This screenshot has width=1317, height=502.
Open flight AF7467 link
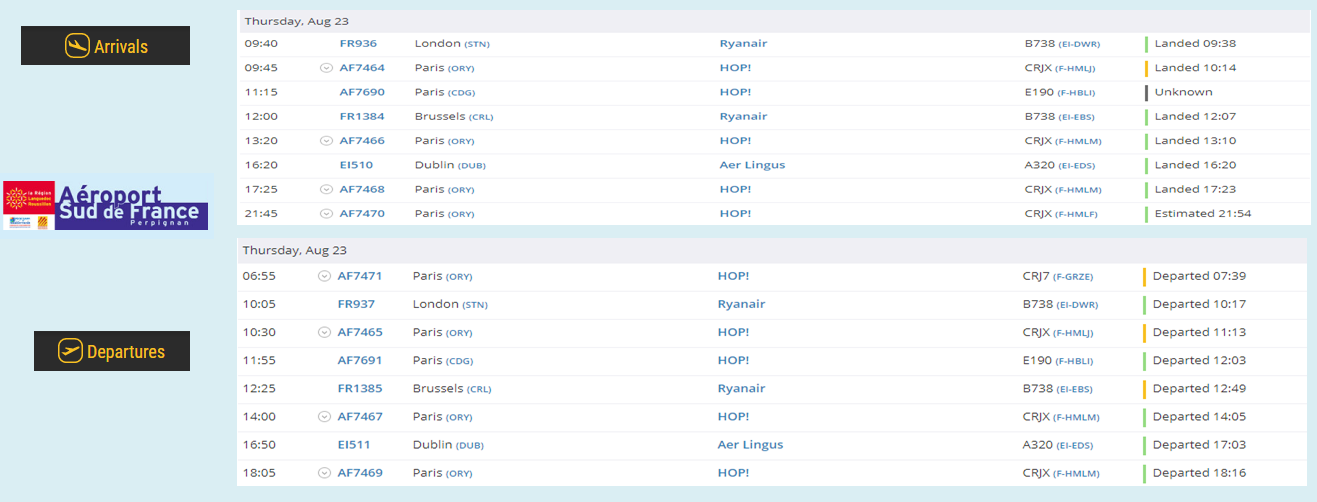pos(360,416)
